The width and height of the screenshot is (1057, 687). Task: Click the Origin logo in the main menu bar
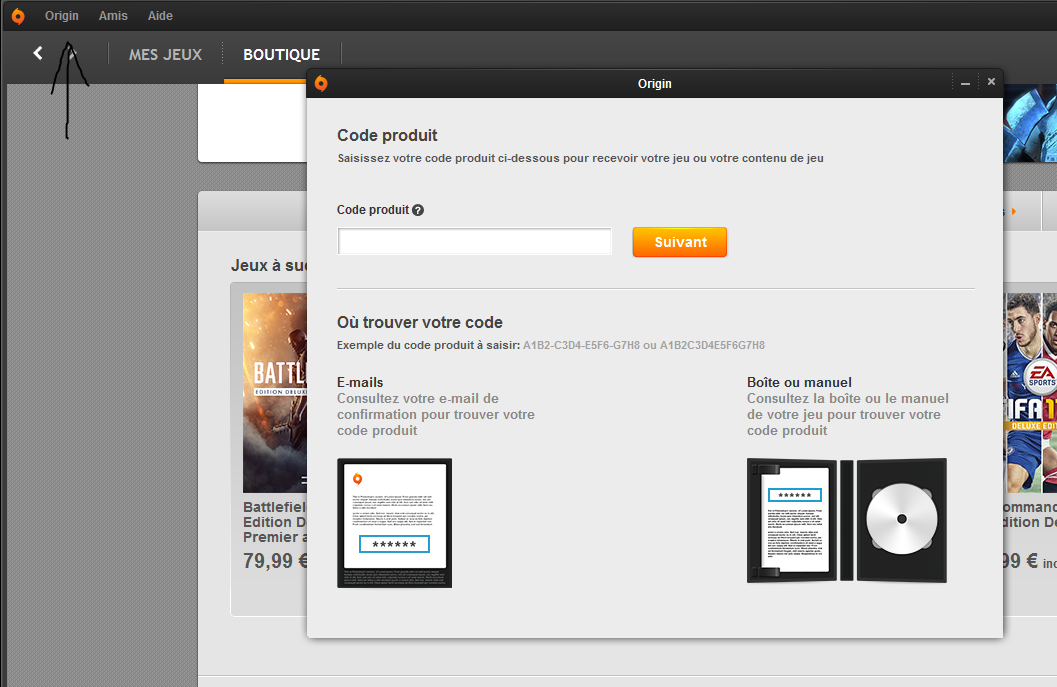click(x=18, y=16)
